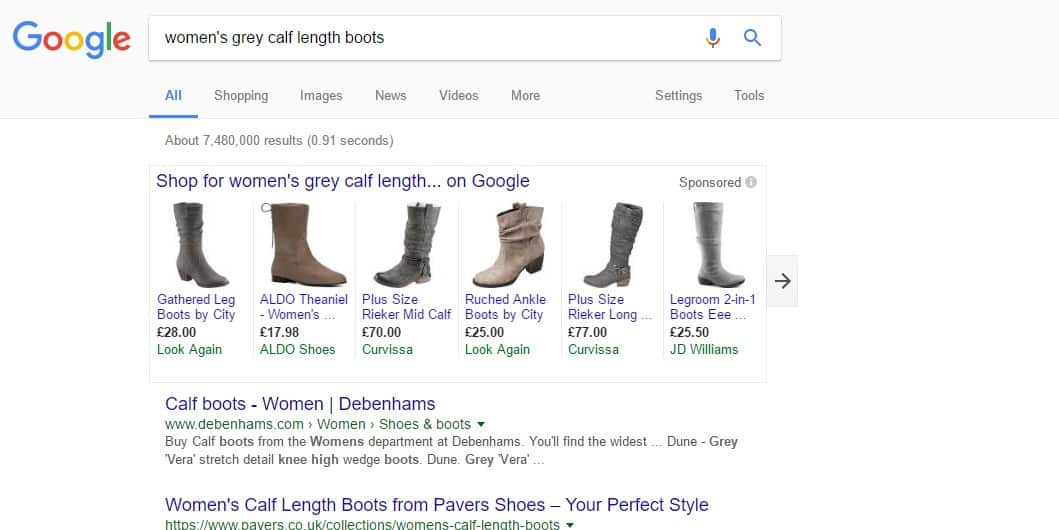Switch to the Images tab
This screenshot has width=1059, height=530.
coord(321,96)
